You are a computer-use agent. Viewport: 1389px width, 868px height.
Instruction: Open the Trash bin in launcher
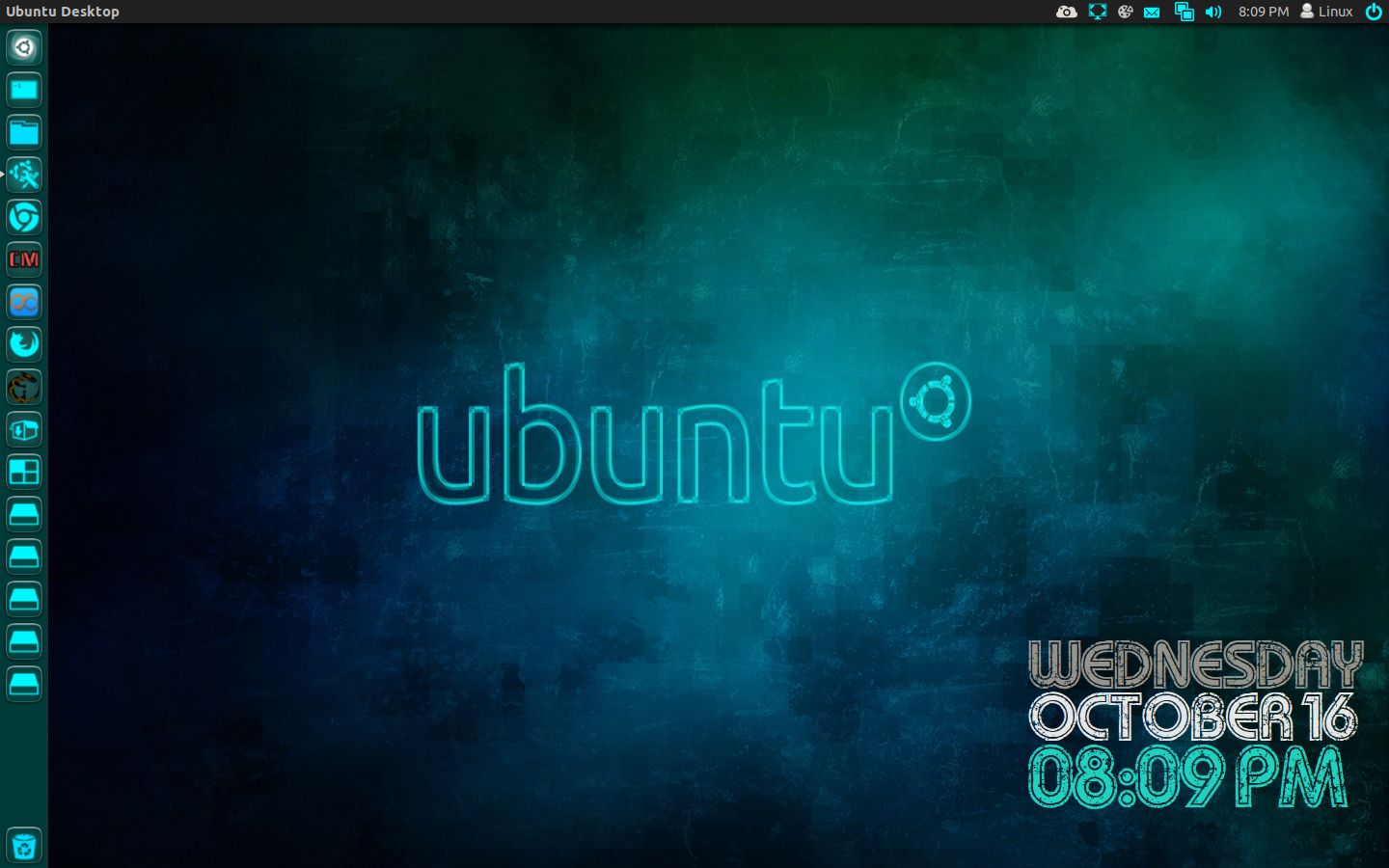point(24,846)
